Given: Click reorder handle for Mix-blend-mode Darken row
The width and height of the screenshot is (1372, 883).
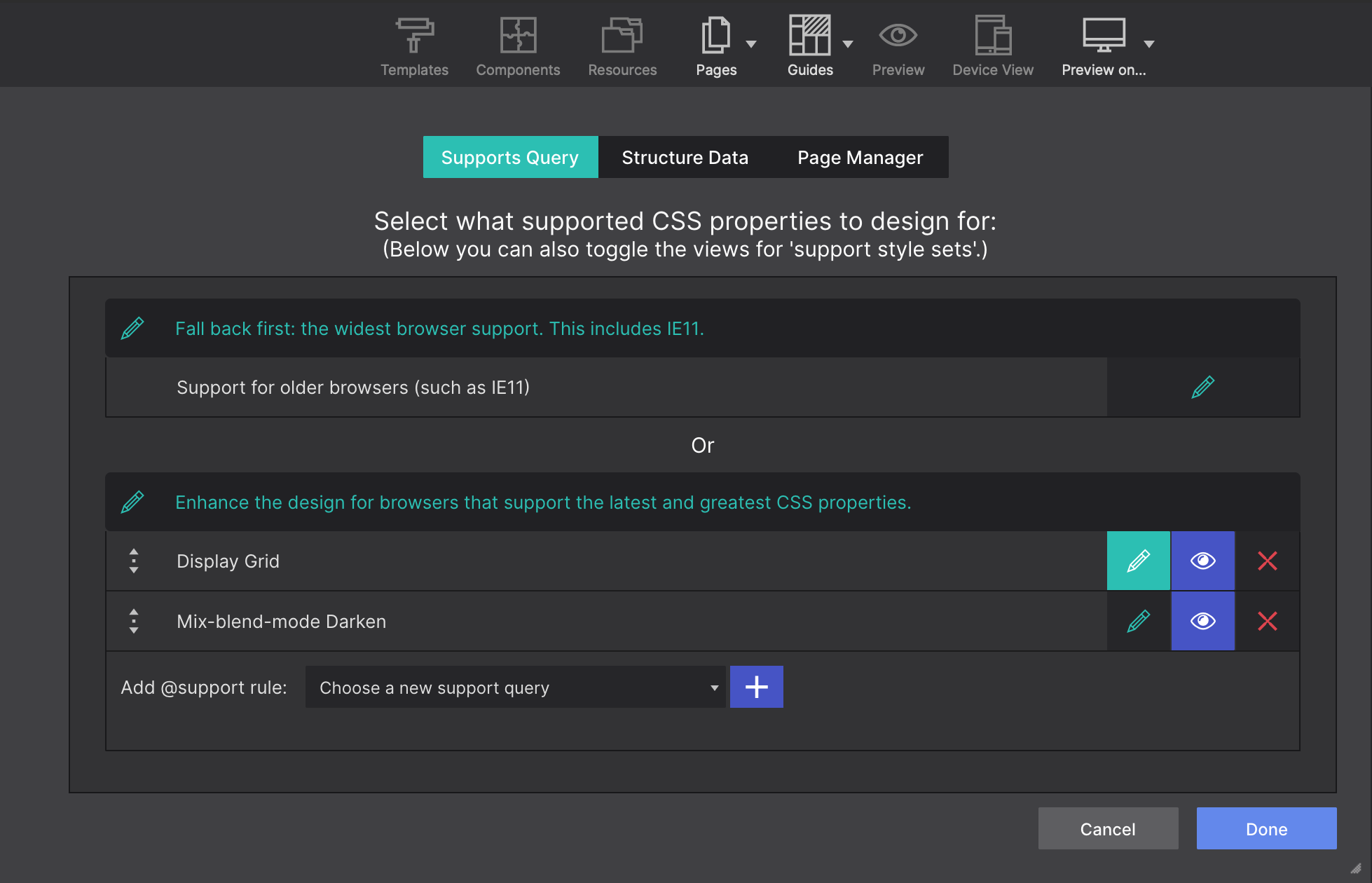Looking at the screenshot, I should pos(134,621).
